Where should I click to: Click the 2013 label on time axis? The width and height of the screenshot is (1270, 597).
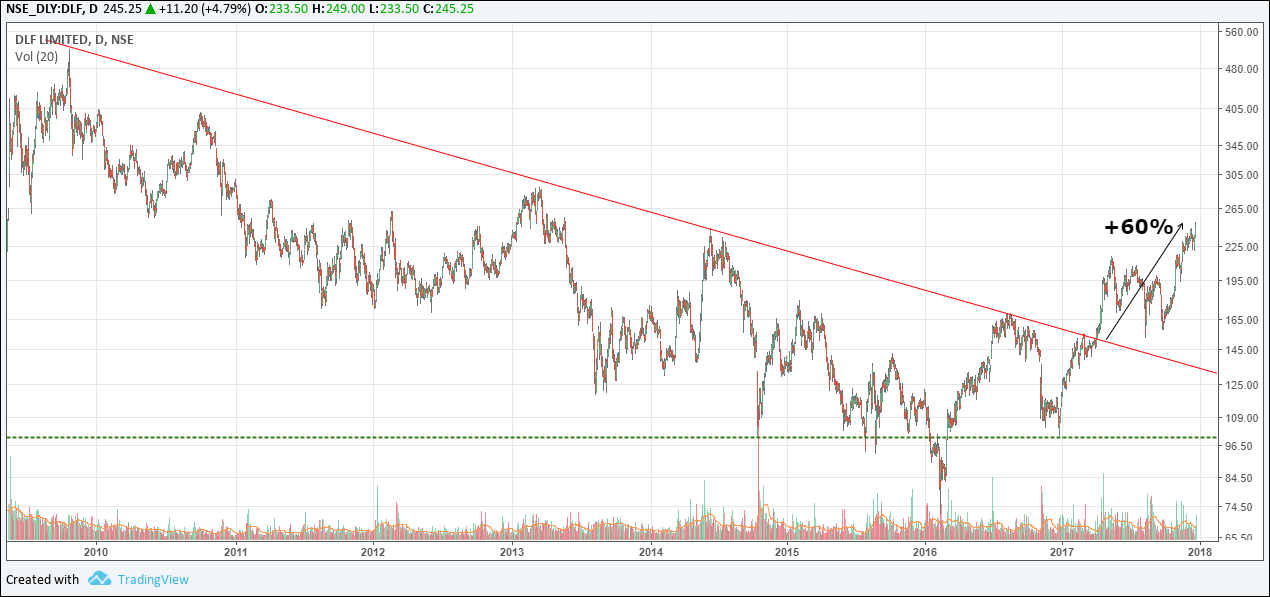pyautogui.click(x=511, y=551)
